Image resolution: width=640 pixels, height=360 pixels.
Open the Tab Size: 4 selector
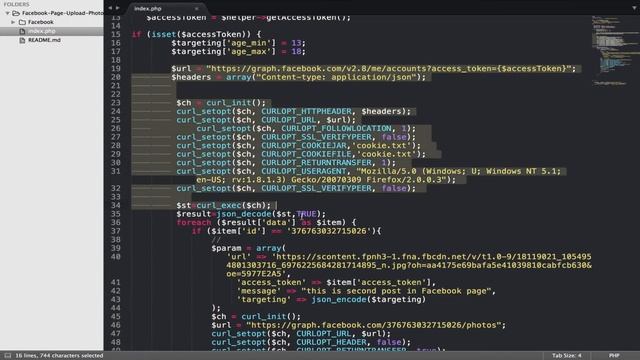coord(567,356)
